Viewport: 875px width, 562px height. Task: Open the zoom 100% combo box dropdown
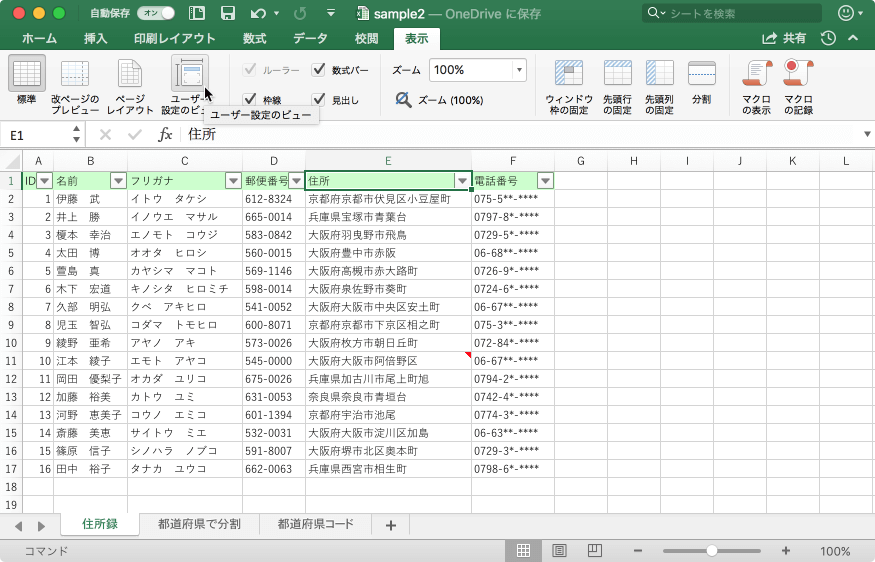pos(520,70)
